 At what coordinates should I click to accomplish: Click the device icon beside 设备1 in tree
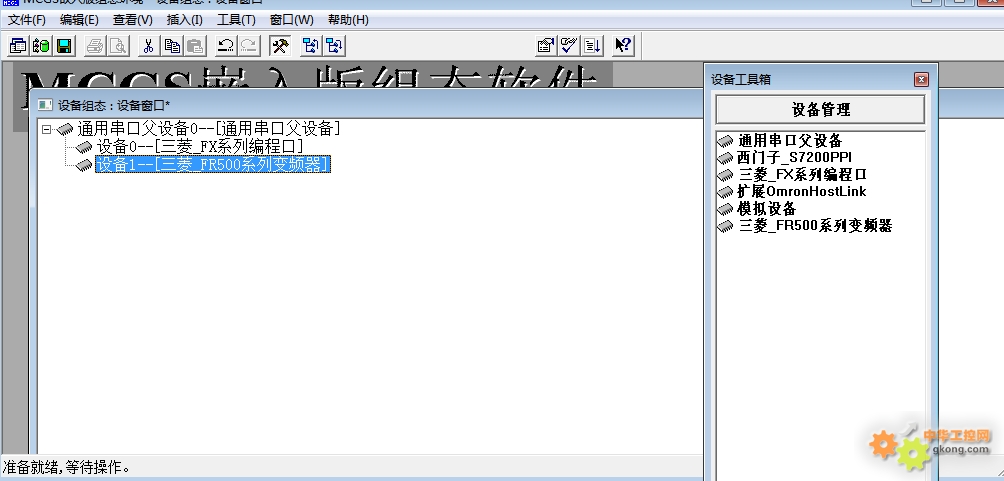(84, 166)
